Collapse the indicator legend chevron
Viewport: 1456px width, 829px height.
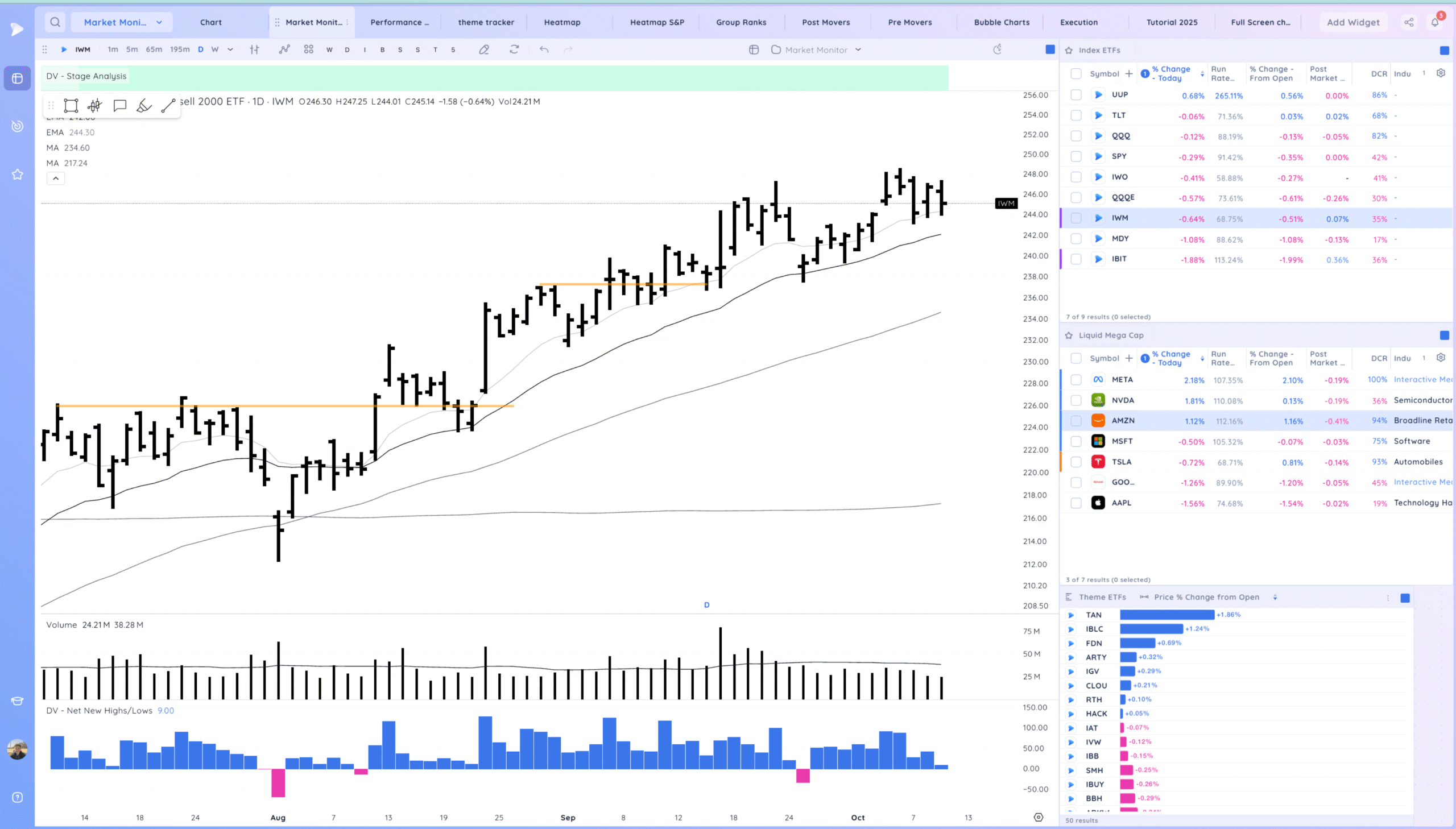(56, 179)
